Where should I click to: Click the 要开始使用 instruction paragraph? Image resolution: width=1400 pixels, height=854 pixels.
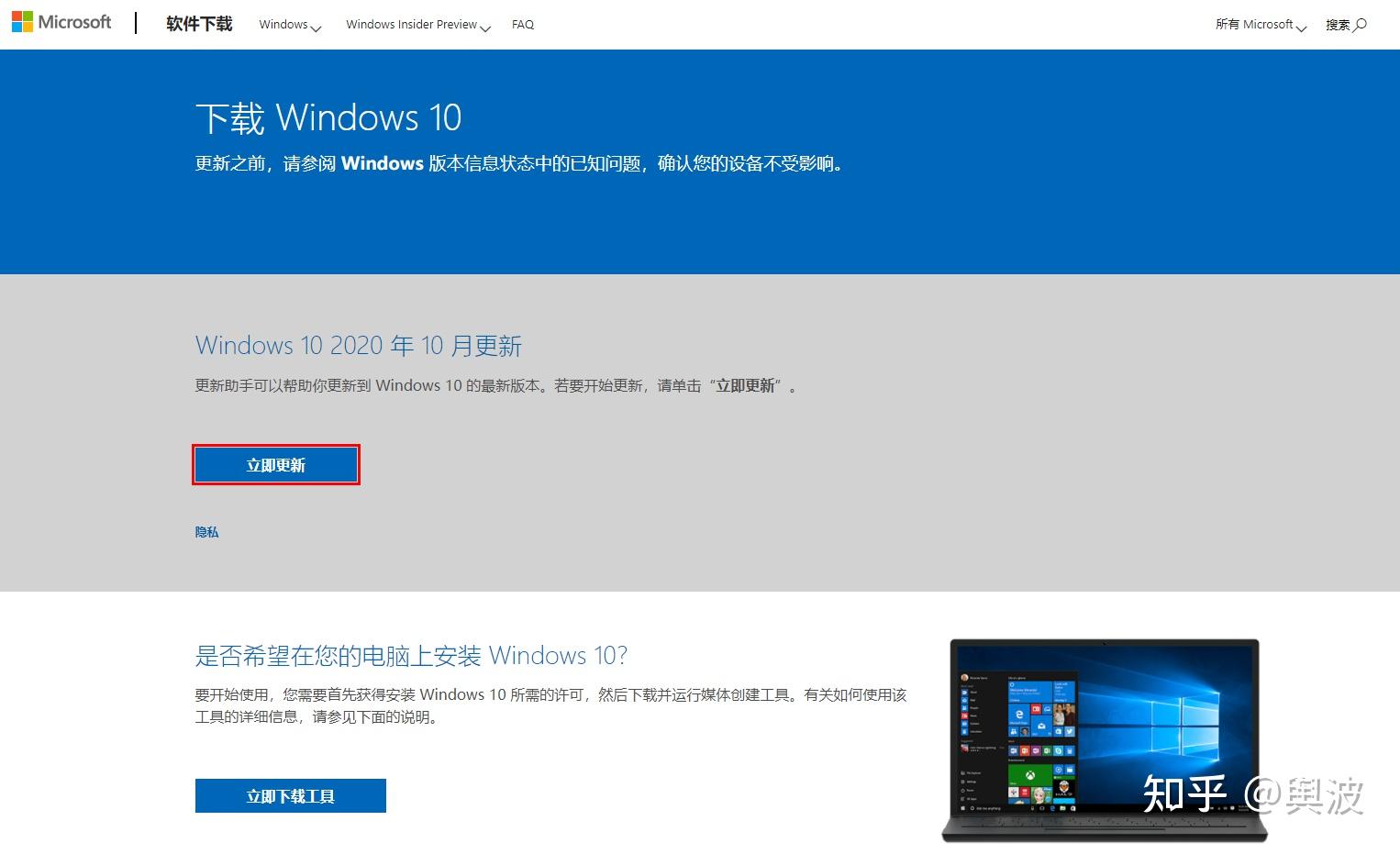click(550, 706)
